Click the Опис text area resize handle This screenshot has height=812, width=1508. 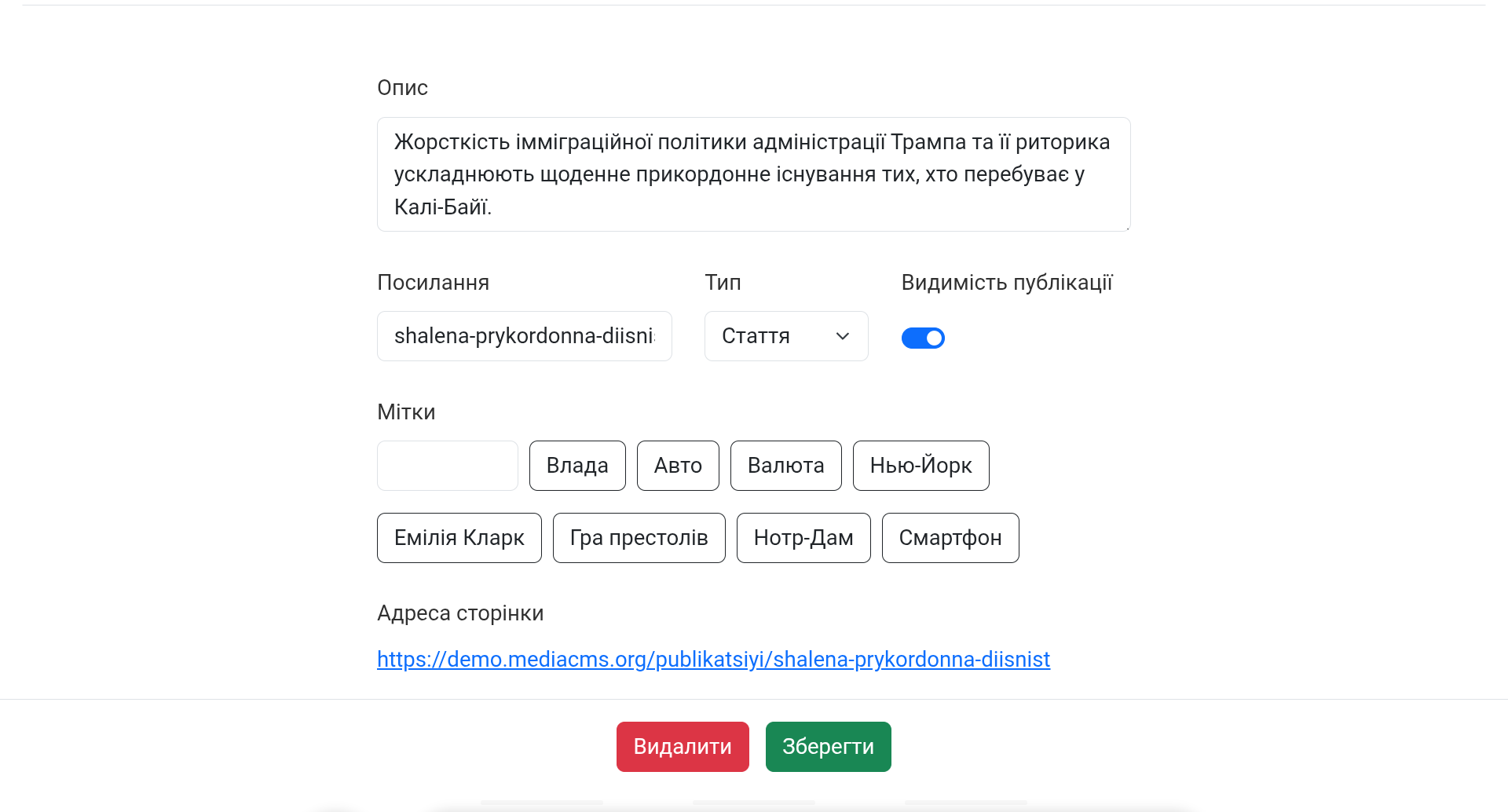point(1126,227)
